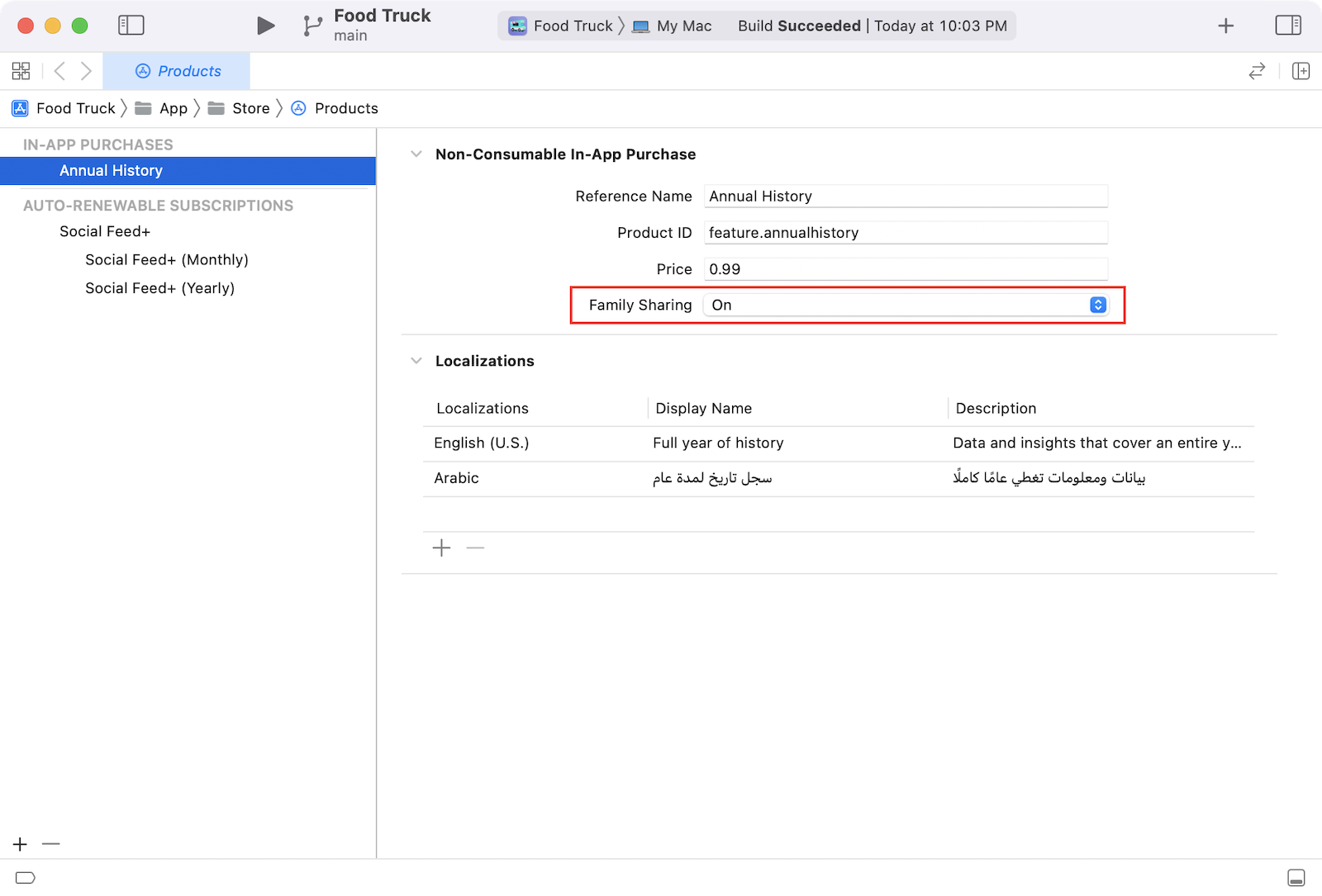This screenshot has height=896, width=1322.
Task: Toggle the navigator sidebar icon
Action: [x=131, y=26]
